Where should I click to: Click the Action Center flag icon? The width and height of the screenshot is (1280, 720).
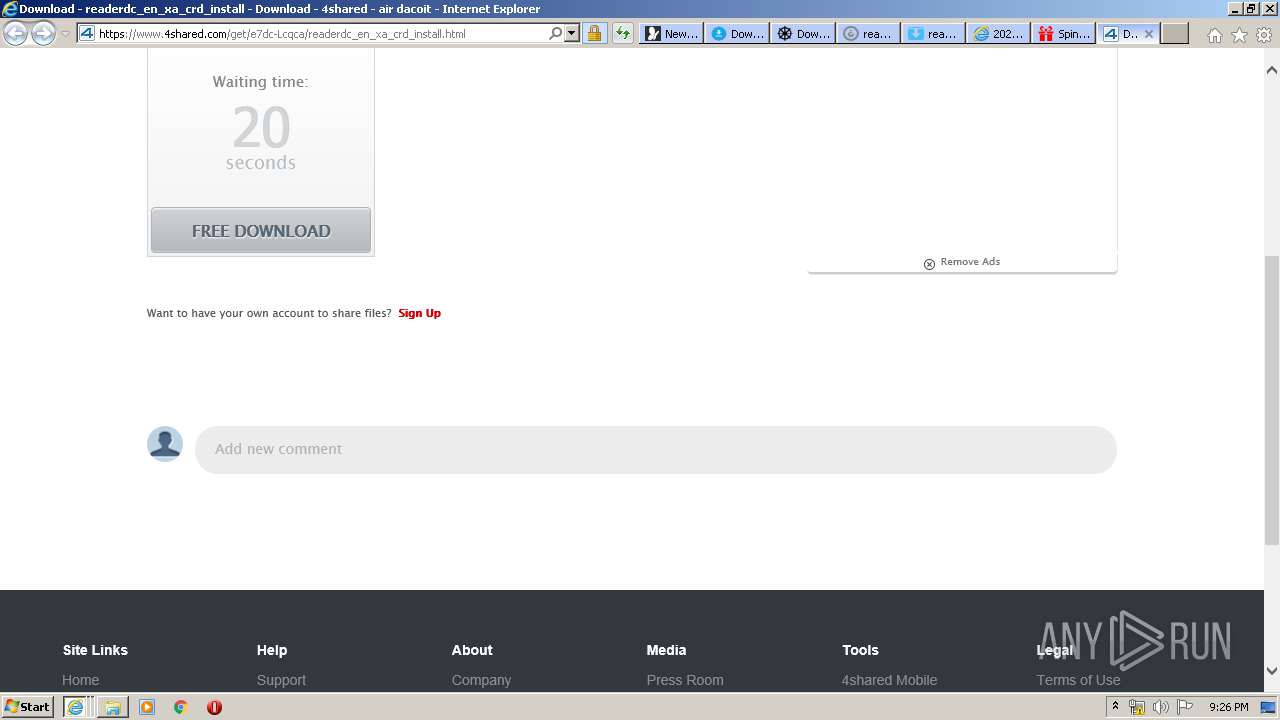point(1185,707)
